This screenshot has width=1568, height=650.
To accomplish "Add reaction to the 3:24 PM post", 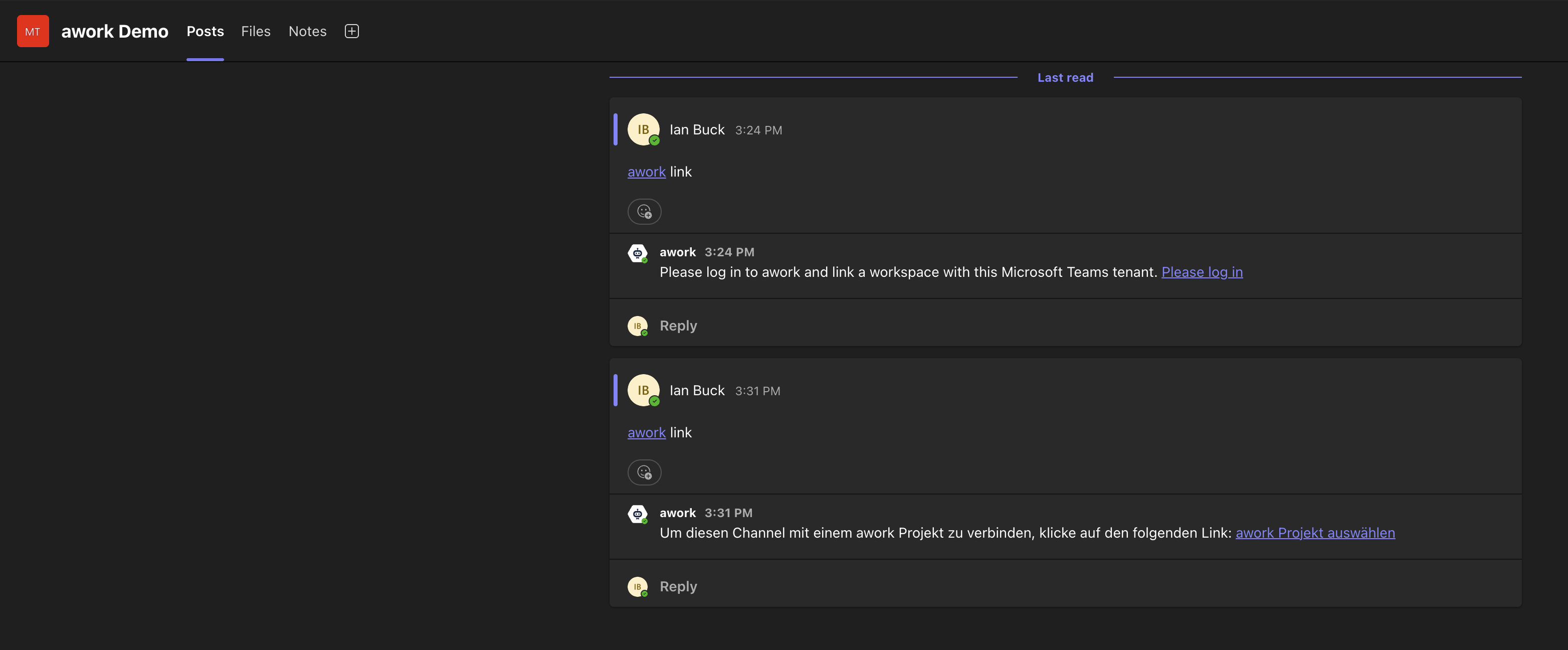I will click(644, 211).
